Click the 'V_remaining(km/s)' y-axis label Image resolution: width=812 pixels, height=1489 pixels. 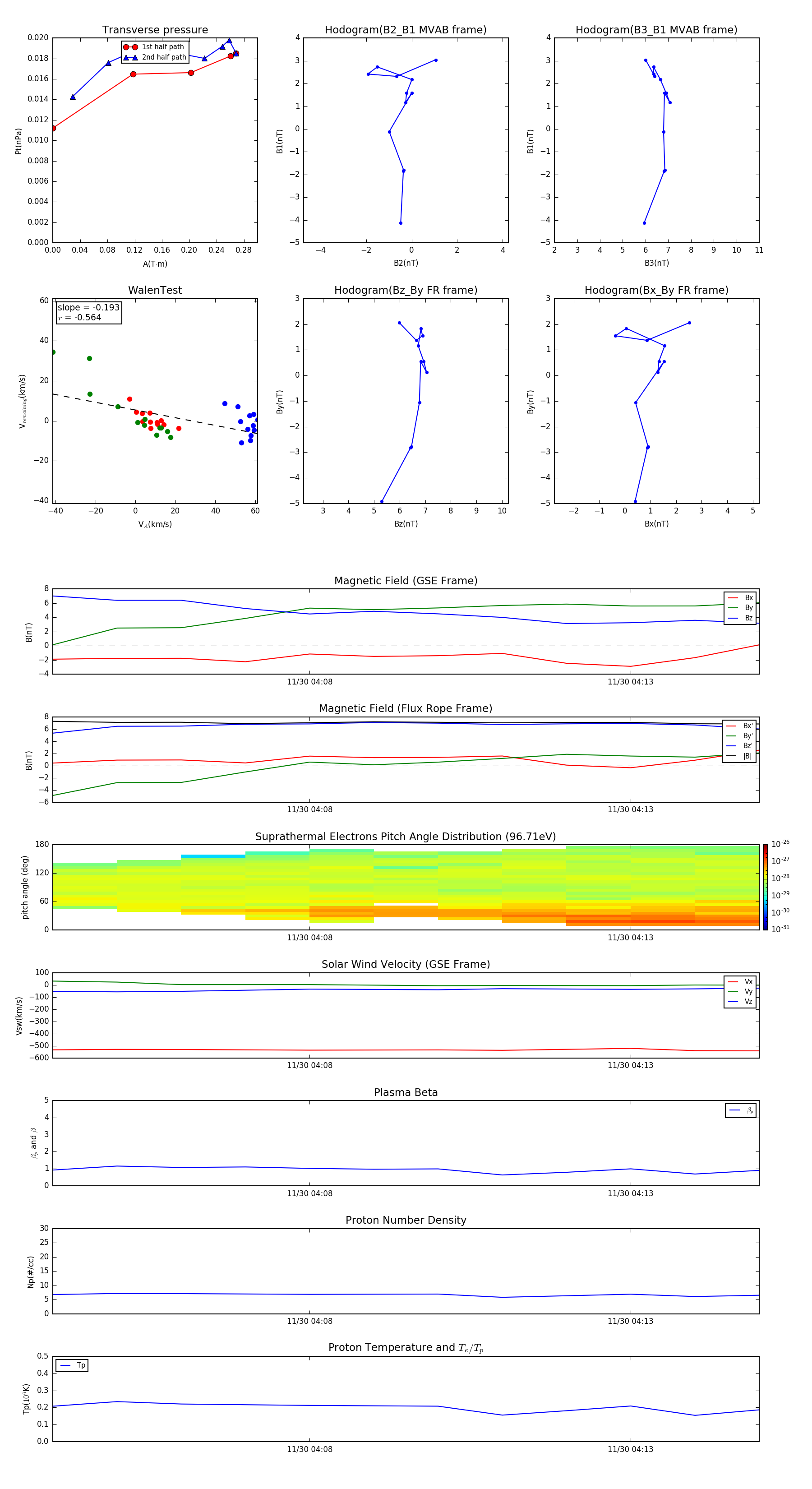pyautogui.click(x=22, y=401)
